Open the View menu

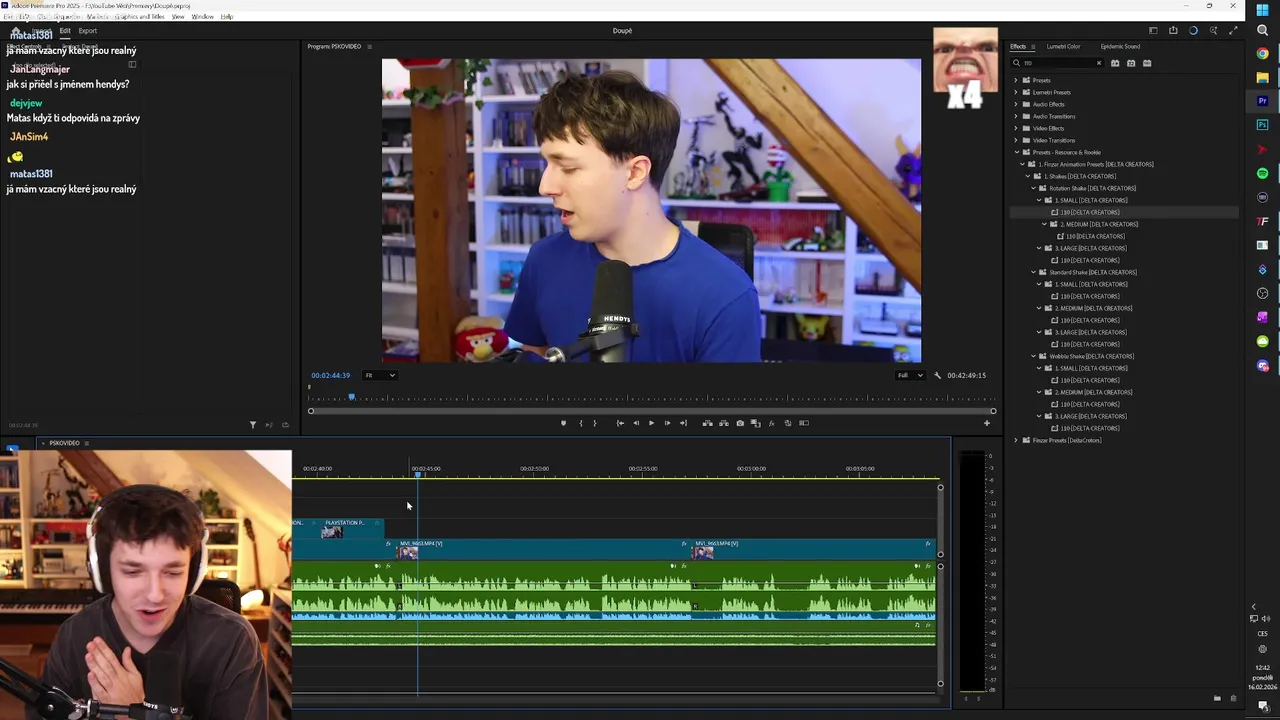pyautogui.click(x=177, y=17)
